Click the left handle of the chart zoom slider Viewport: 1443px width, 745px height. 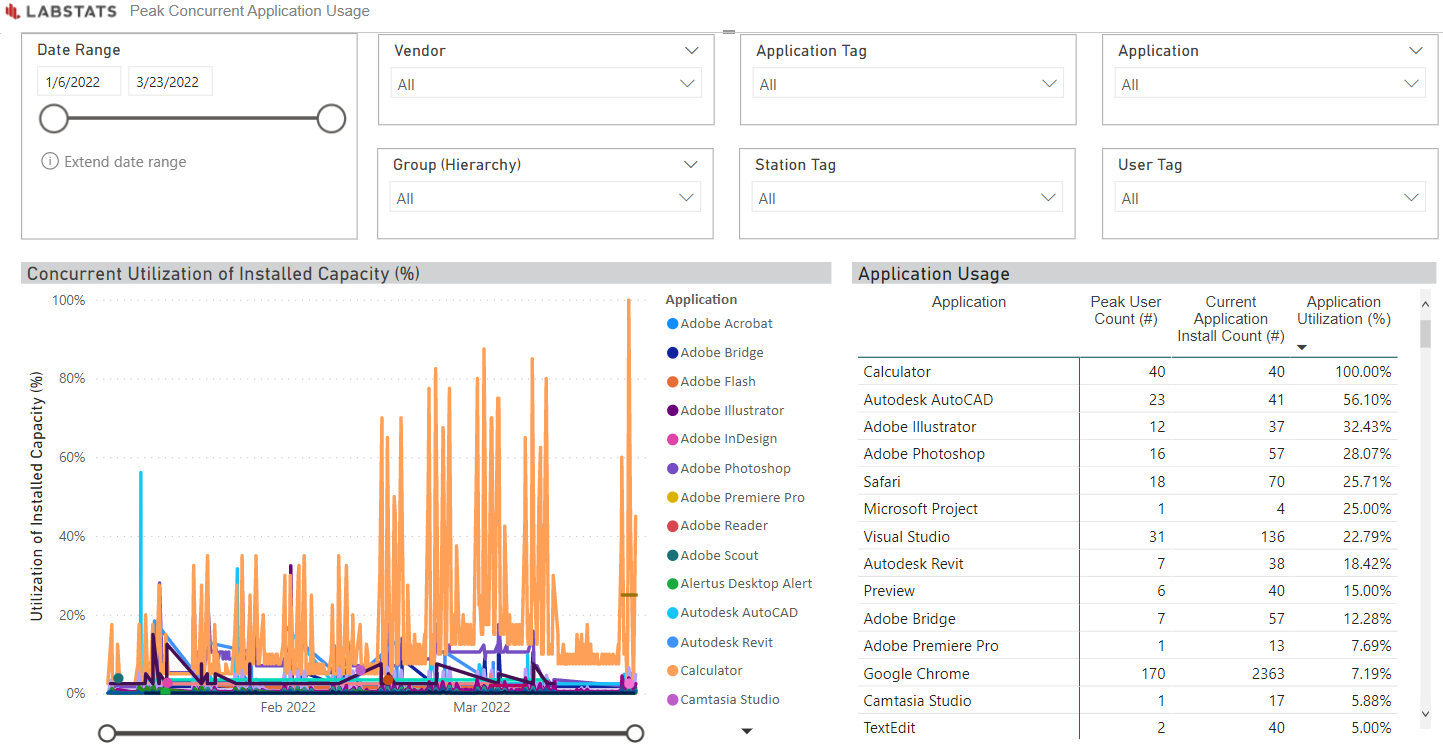click(107, 734)
